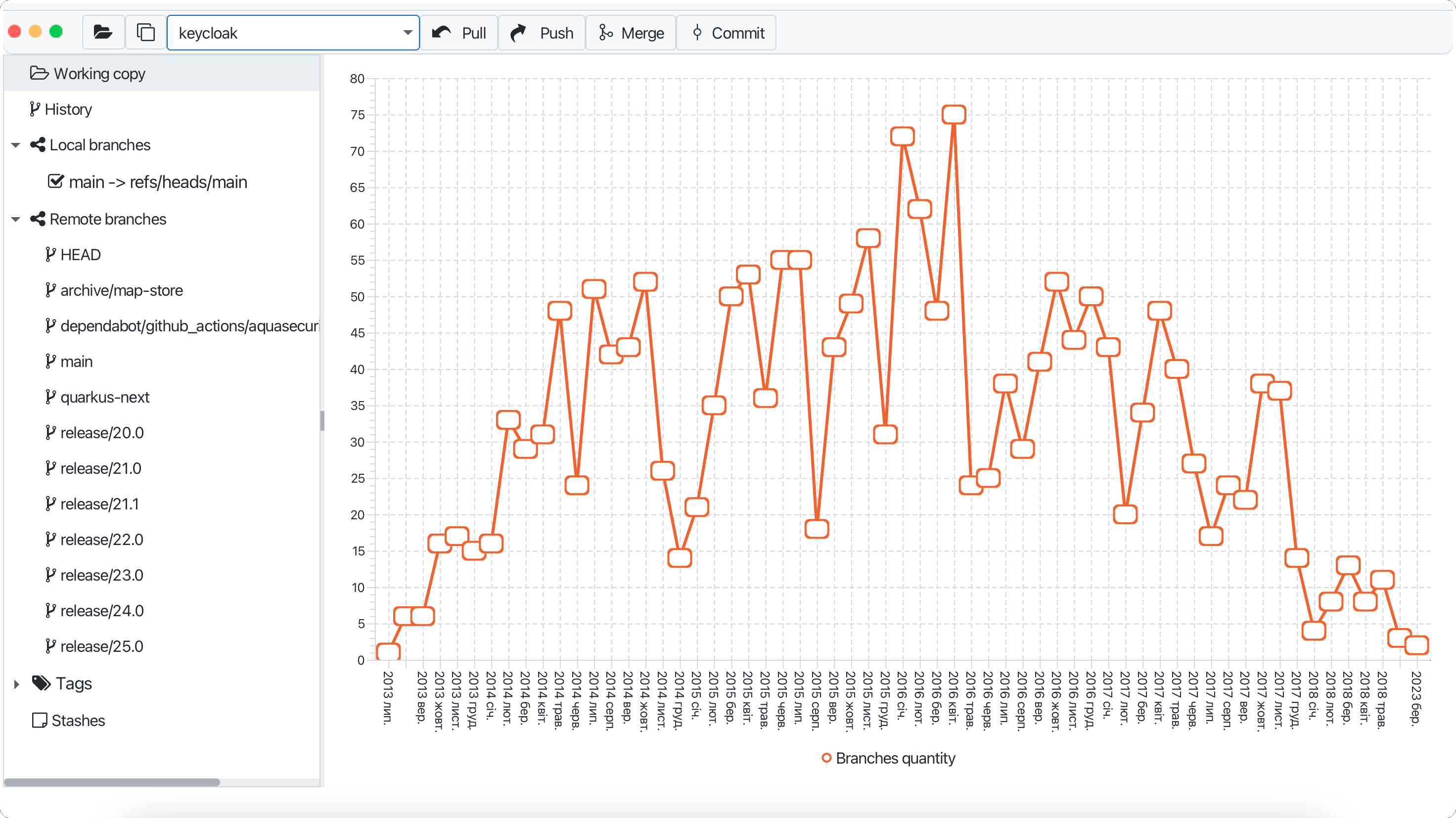
Task: Click the sidebar splitter handle
Action: pyautogui.click(x=322, y=421)
